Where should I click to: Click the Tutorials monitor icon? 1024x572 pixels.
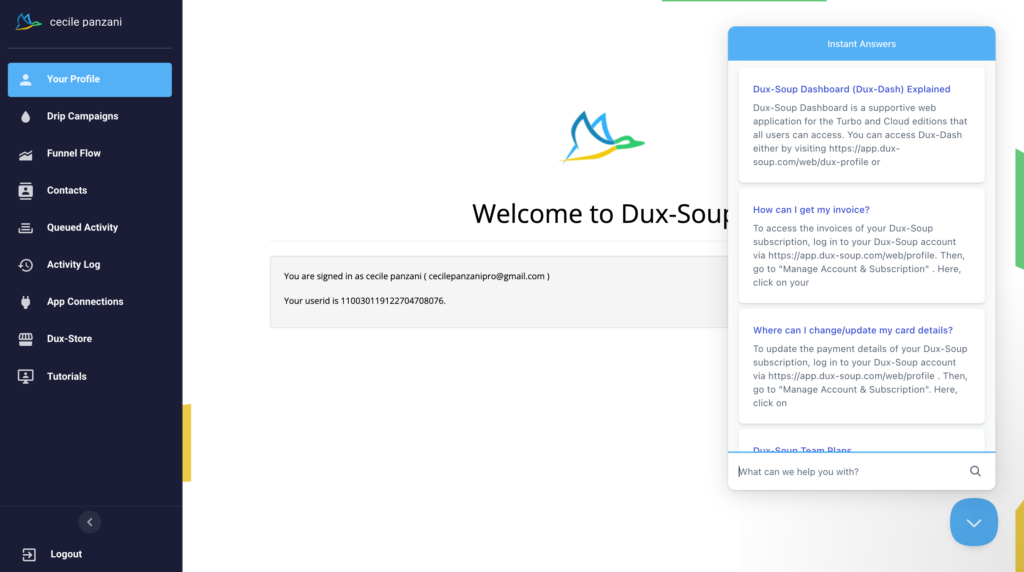25,376
